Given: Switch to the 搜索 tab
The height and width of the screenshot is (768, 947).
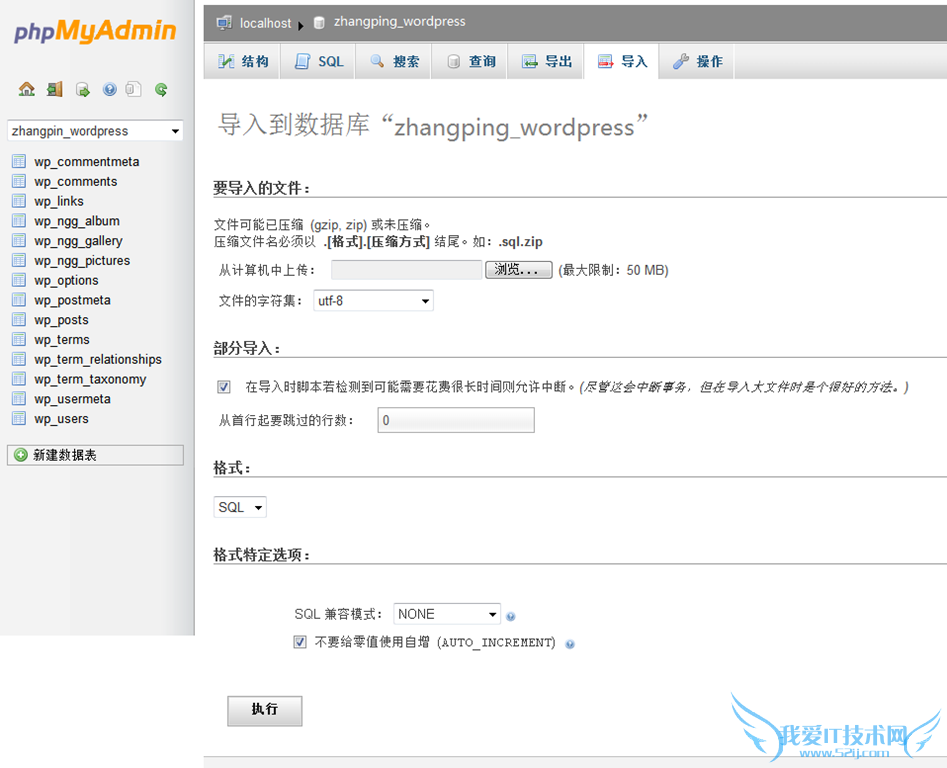Looking at the screenshot, I should (394, 61).
